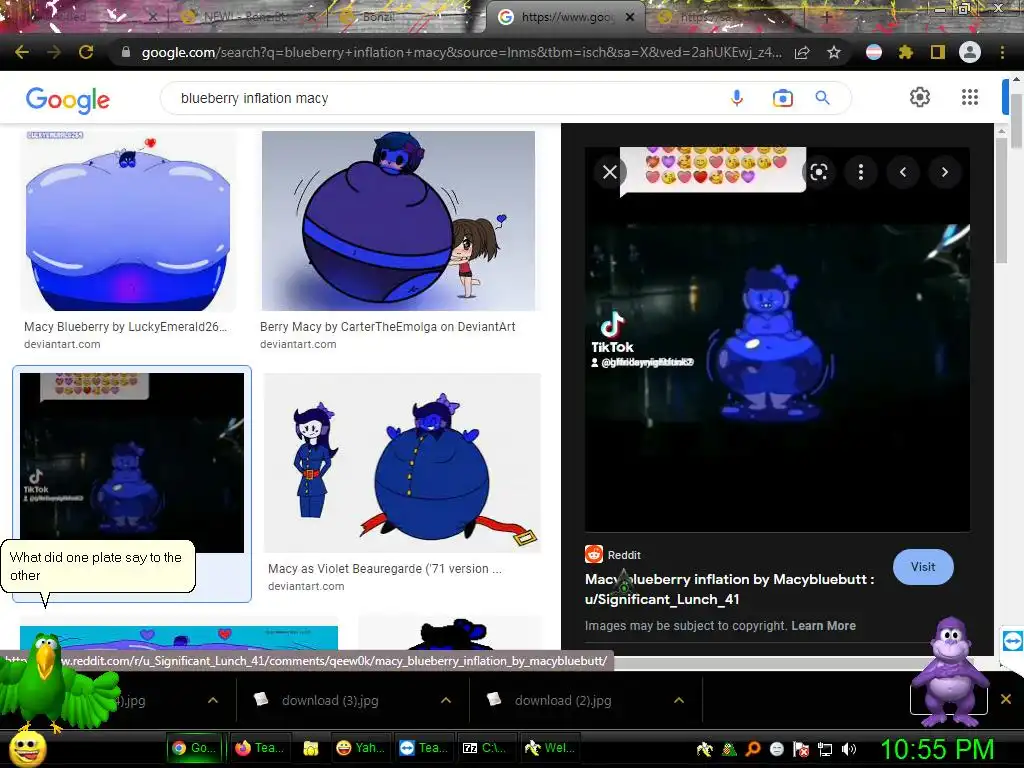Open the Berry Macy by CarterTheEmolga thumbnail
Screen dimensions: 1024x768
[398, 221]
